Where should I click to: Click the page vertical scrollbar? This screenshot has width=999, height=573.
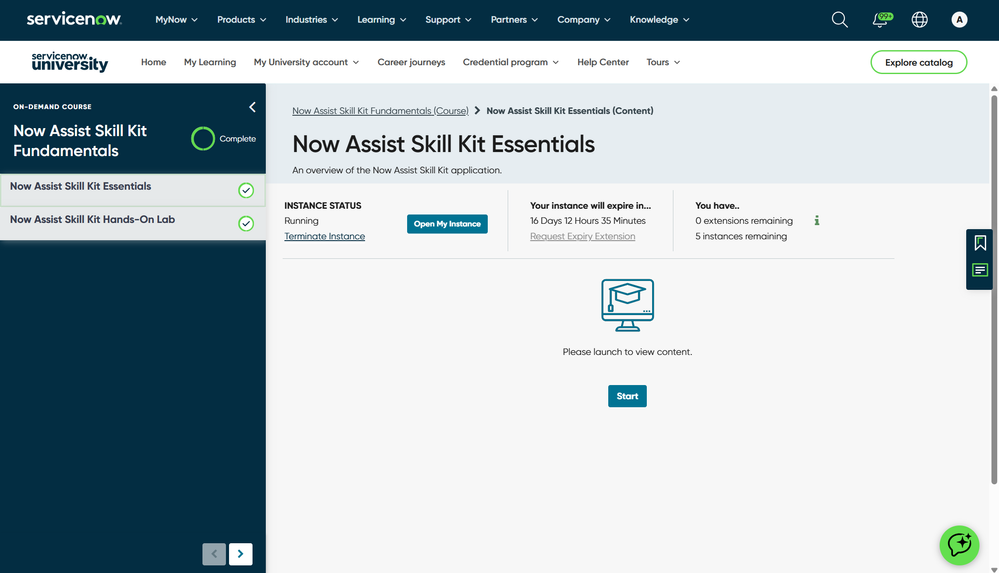point(994,289)
